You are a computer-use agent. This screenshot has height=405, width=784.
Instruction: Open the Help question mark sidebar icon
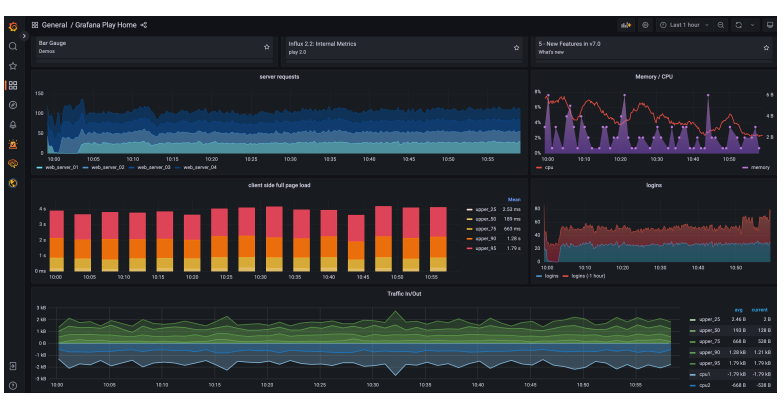pos(14,386)
